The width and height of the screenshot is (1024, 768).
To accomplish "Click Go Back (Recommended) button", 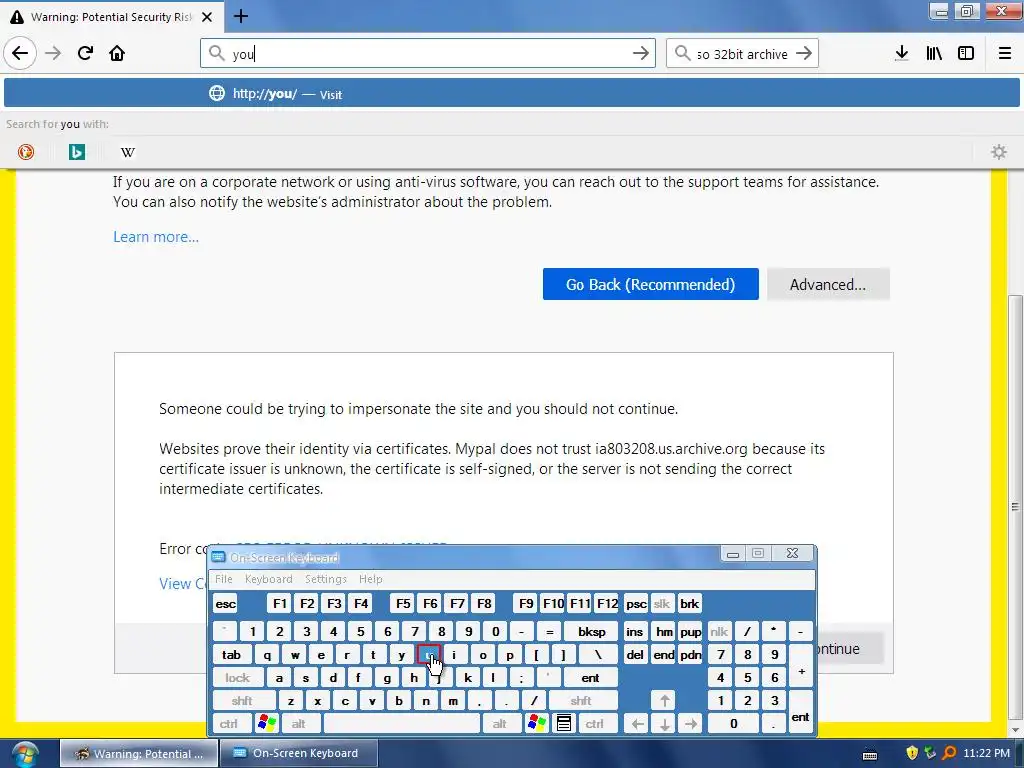I will pos(650,285).
